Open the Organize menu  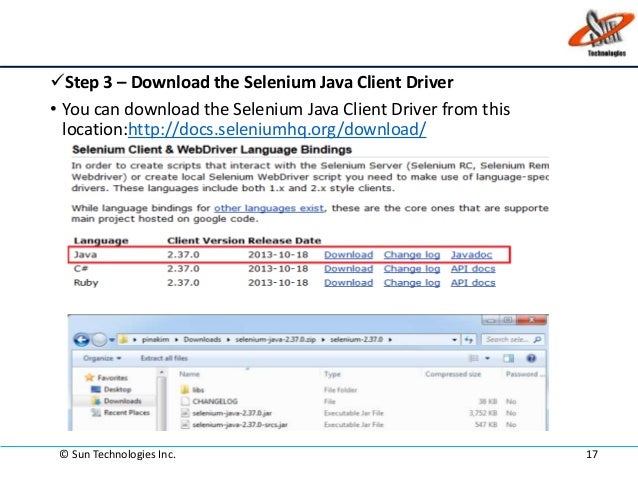[102, 359]
